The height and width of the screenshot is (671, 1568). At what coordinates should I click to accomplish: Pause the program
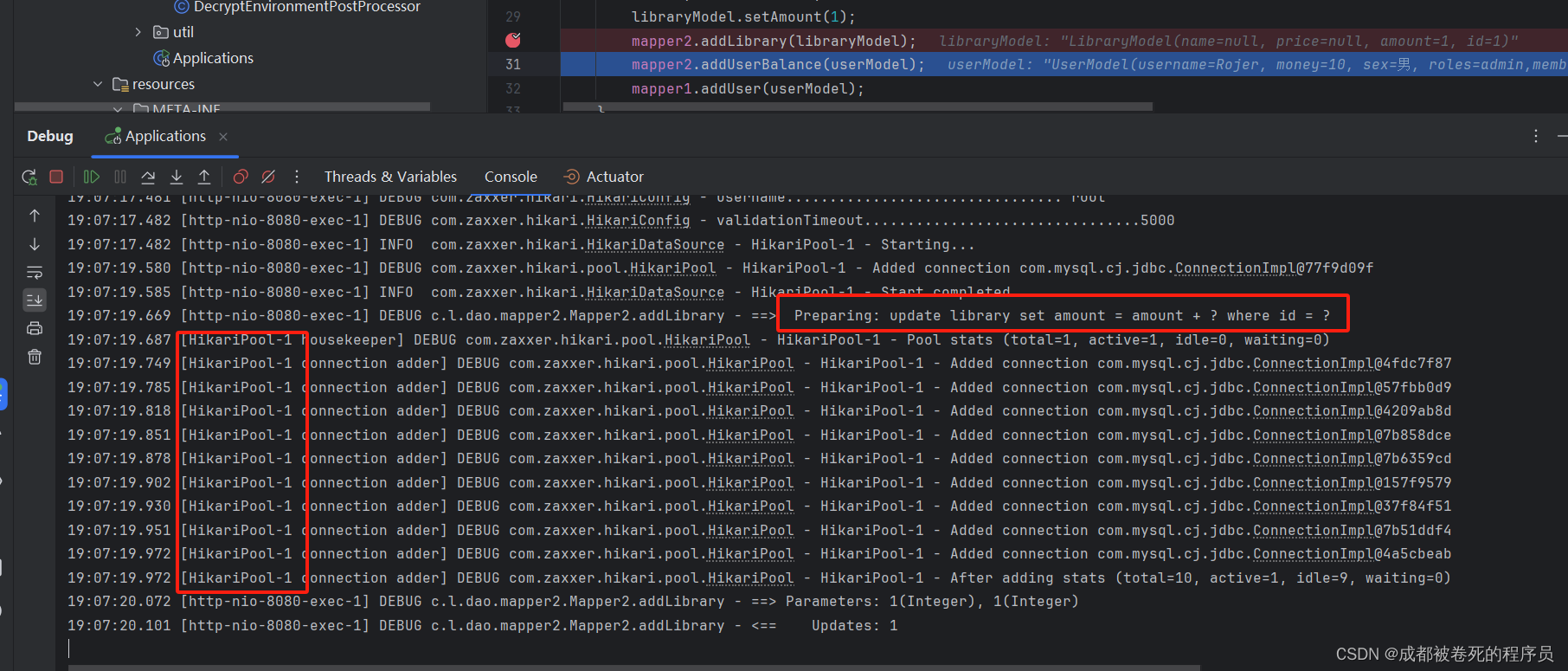(120, 177)
